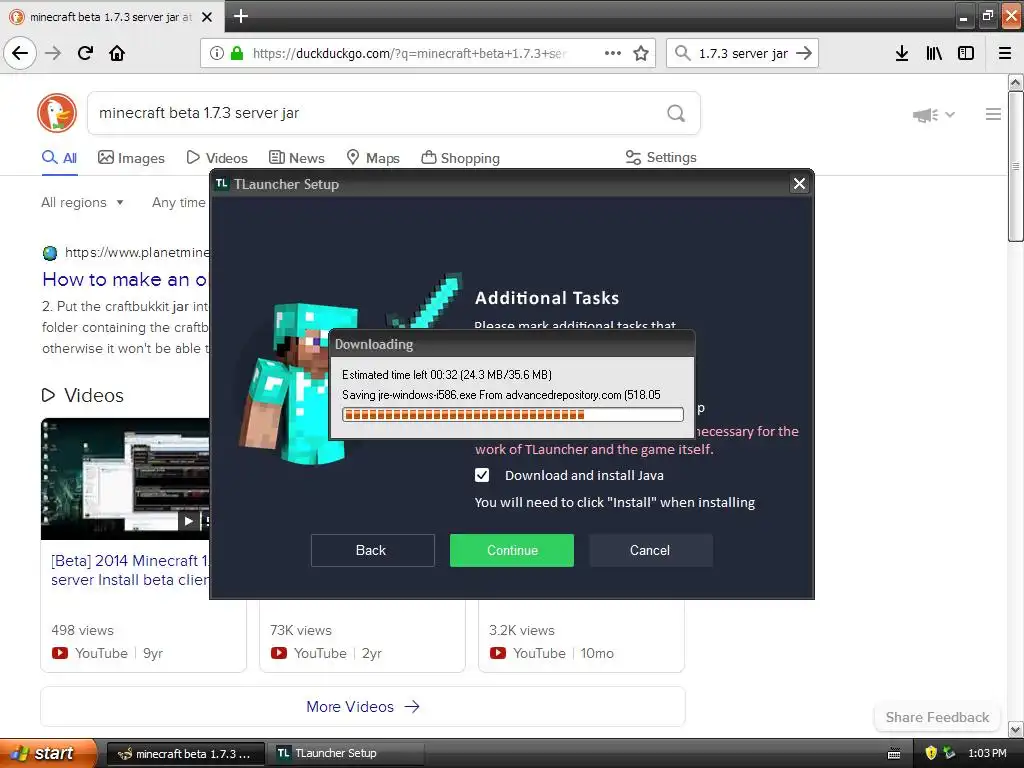Show site information icon in address bar
Viewport: 1024px width, 768px height.
coord(216,53)
